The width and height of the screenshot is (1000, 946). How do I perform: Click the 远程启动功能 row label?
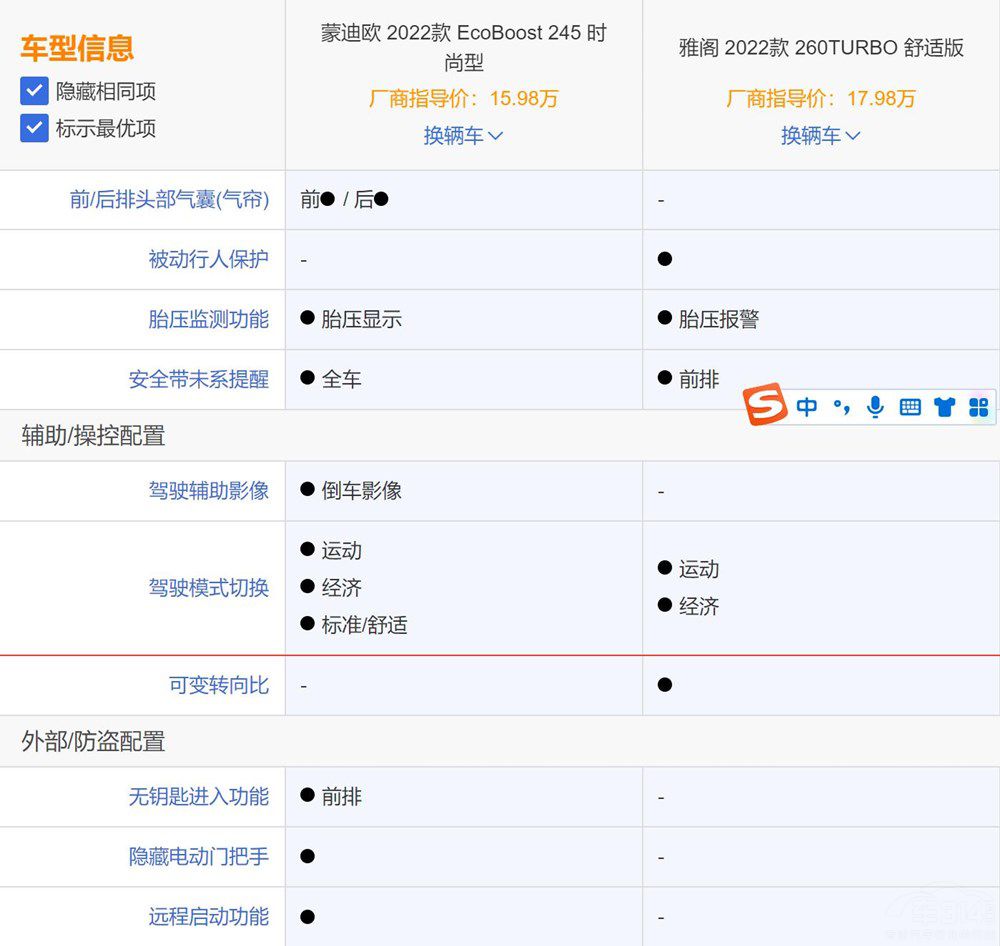click(x=208, y=917)
